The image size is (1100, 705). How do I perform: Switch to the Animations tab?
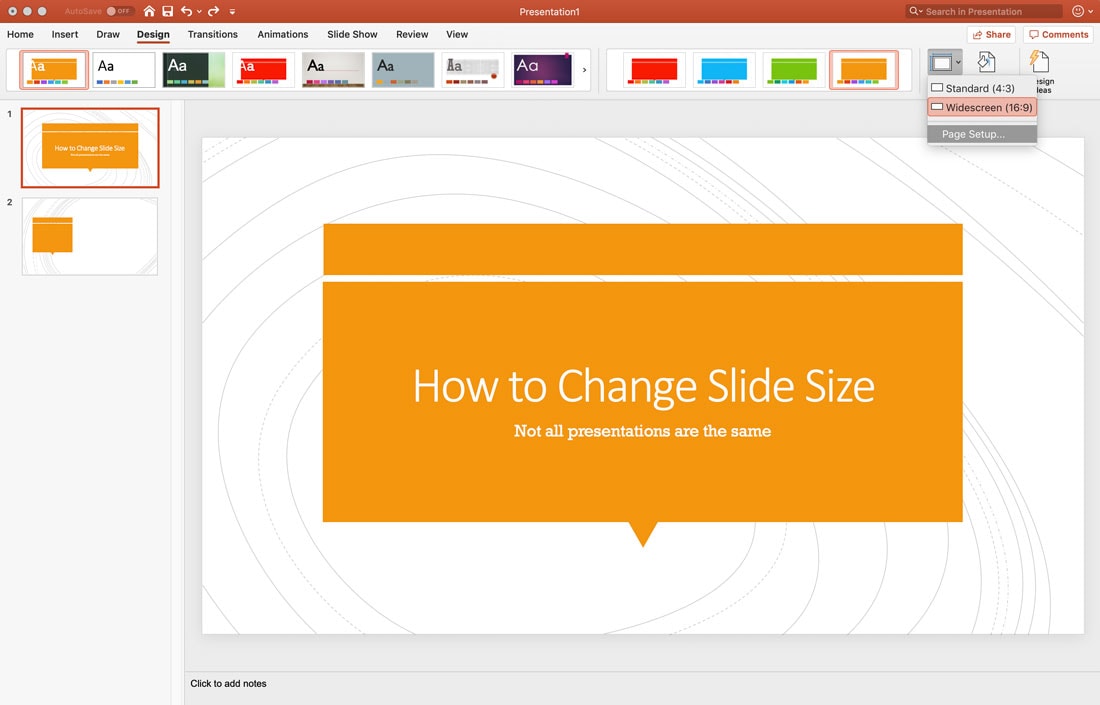coord(282,34)
